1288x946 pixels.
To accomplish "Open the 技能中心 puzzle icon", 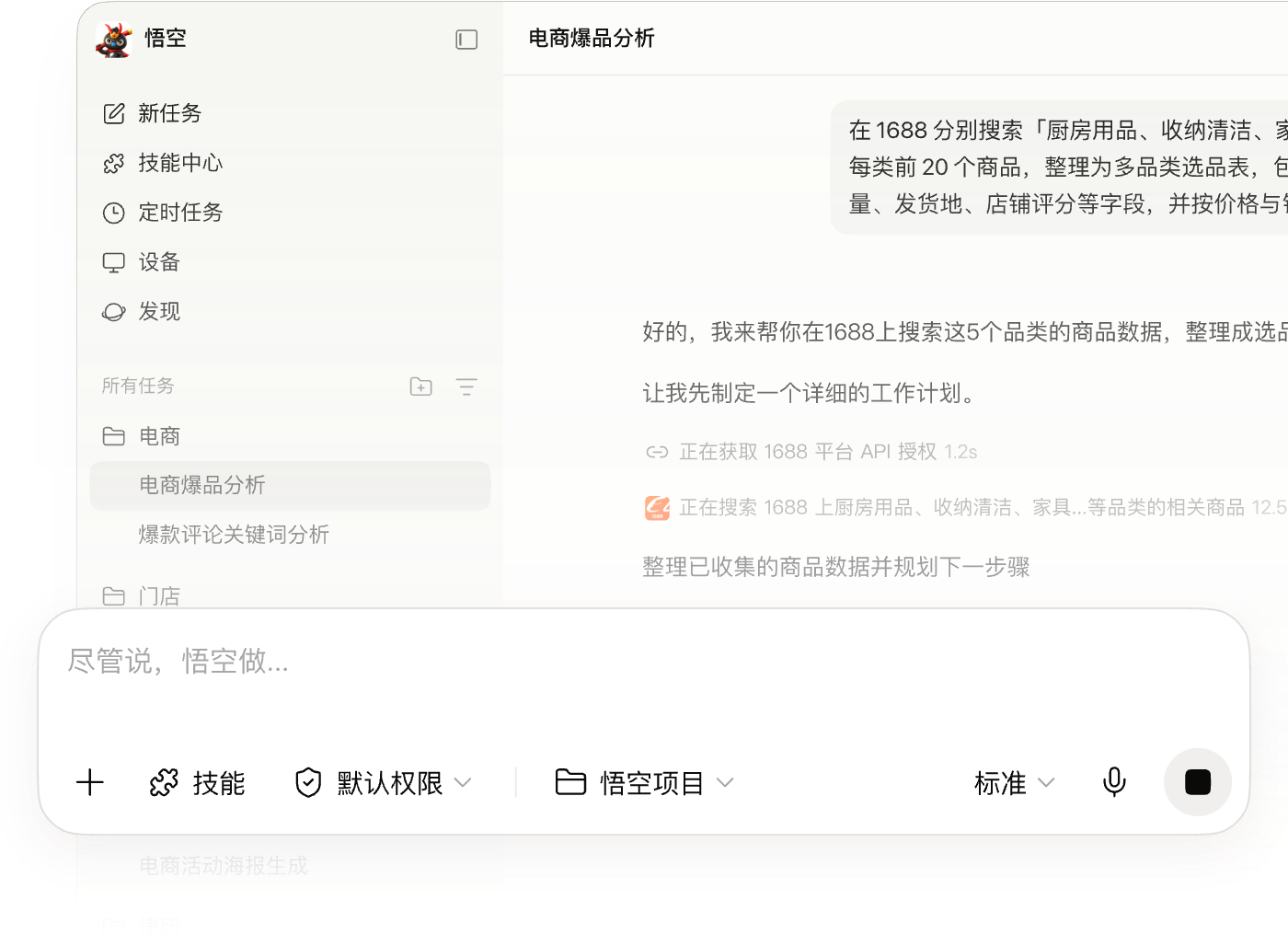I will pyautogui.click(x=114, y=163).
